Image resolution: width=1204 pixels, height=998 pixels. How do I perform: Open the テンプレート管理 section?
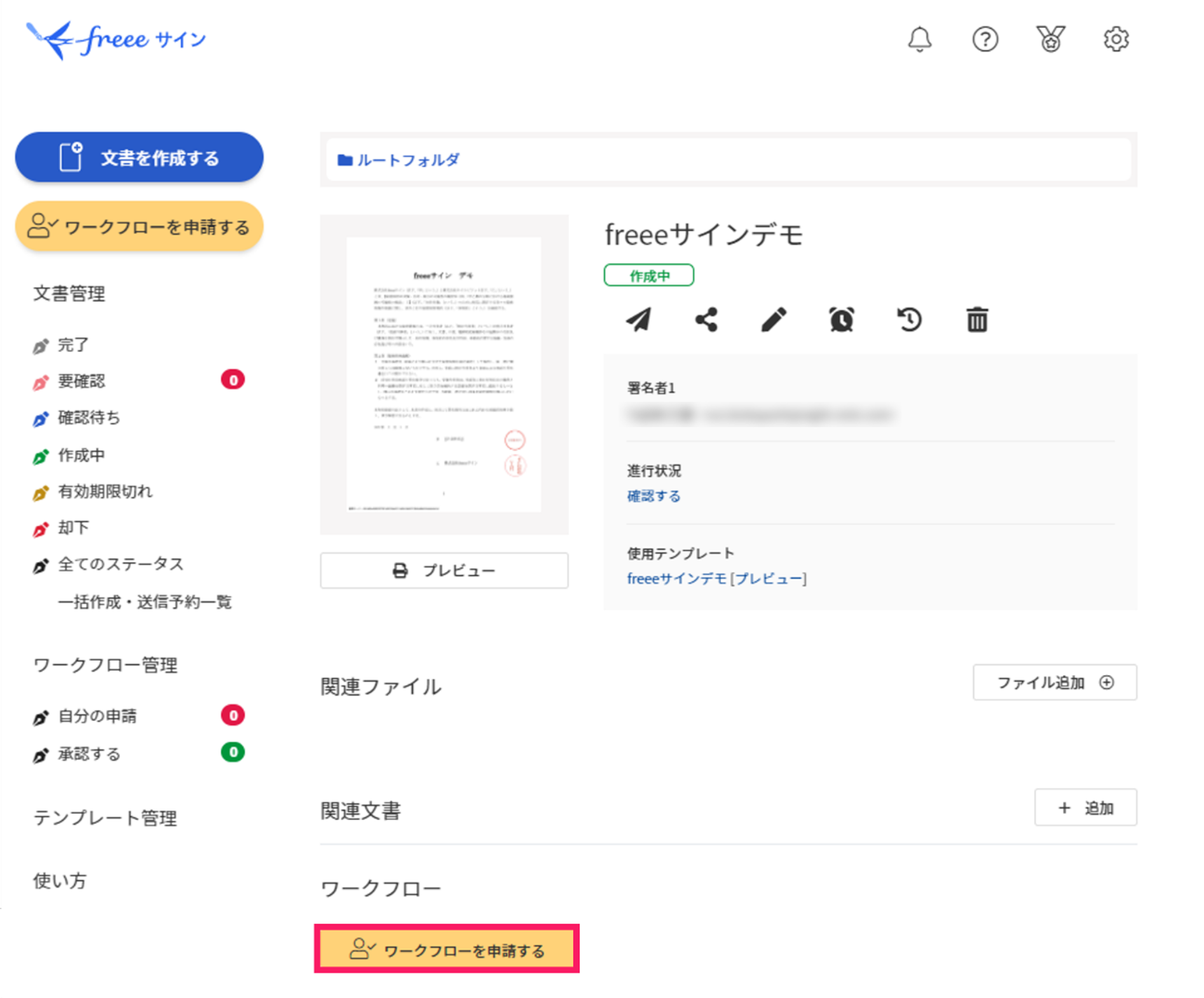tap(105, 817)
